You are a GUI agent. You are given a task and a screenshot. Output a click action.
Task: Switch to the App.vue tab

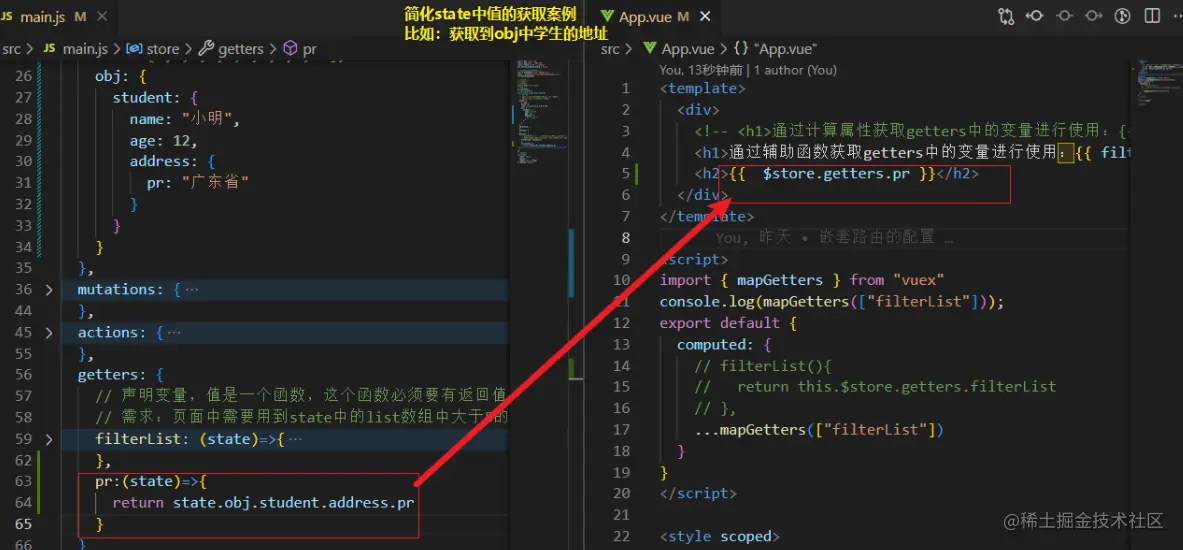pyautogui.click(x=653, y=17)
